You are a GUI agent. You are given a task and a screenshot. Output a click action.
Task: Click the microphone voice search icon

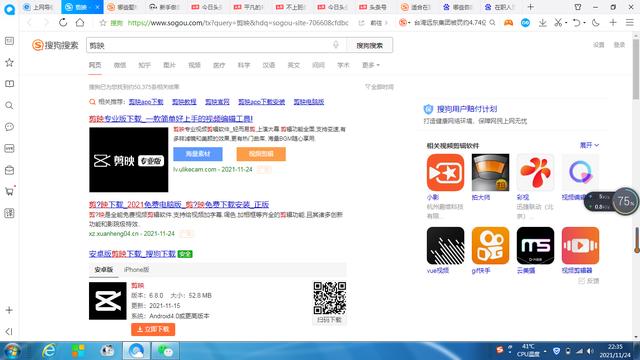point(336,45)
